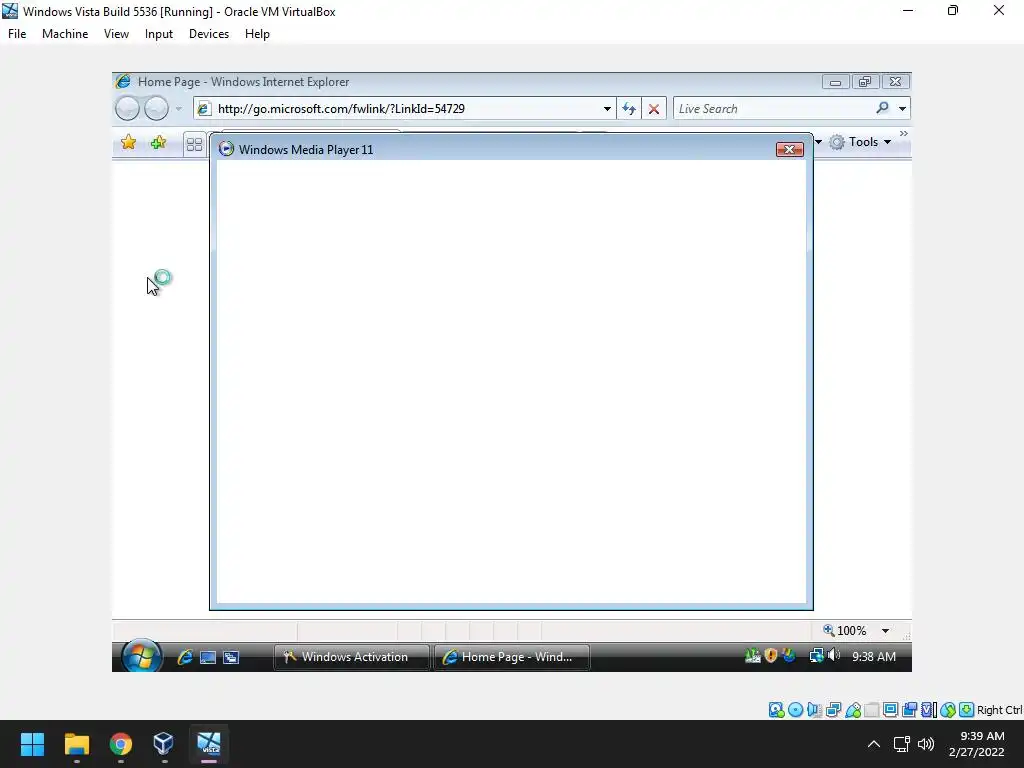The image size is (1024, 768).
Task: Click the VirtualBox USB devices status icon
Action: coord(853,710)
